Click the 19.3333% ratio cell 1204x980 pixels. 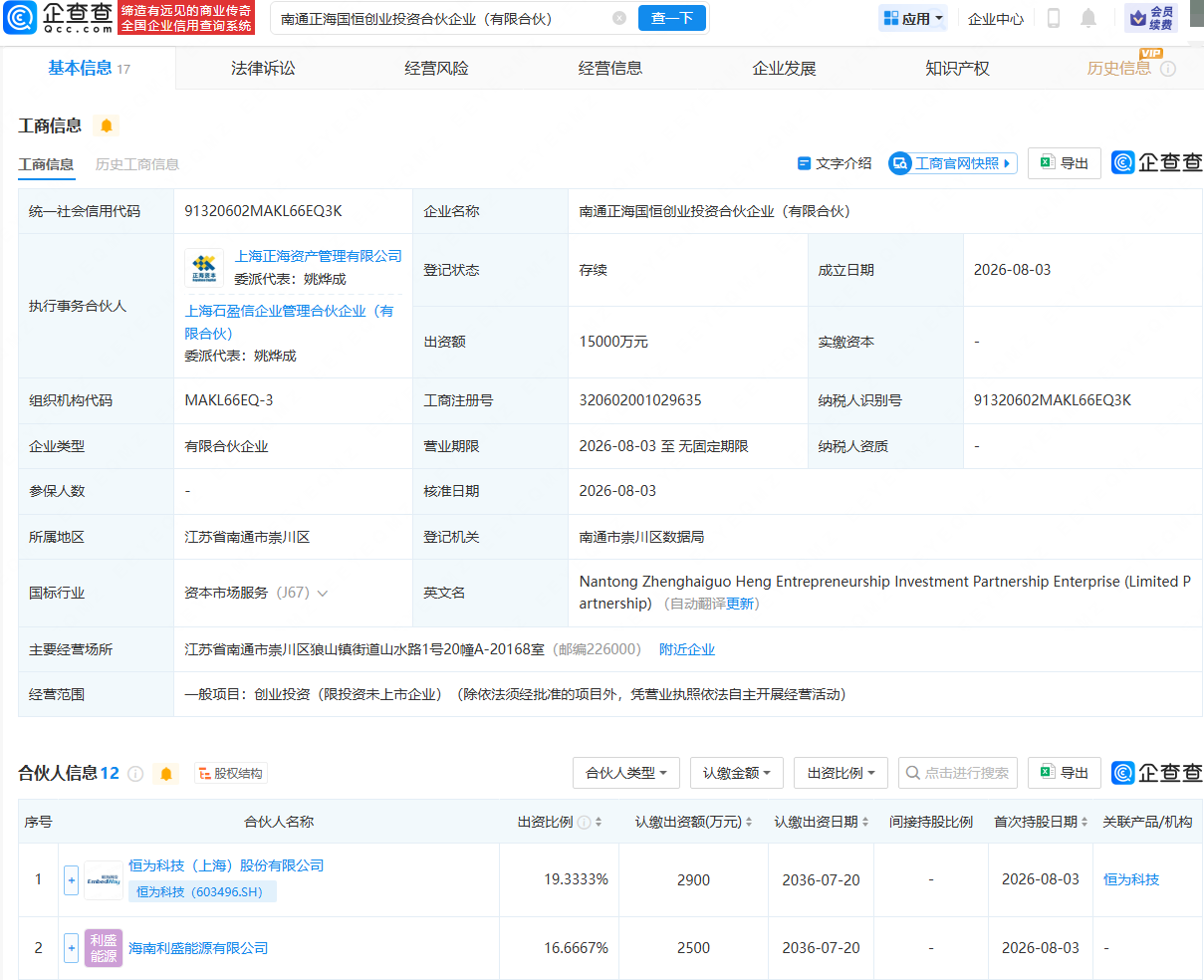(x=576, y=880)
